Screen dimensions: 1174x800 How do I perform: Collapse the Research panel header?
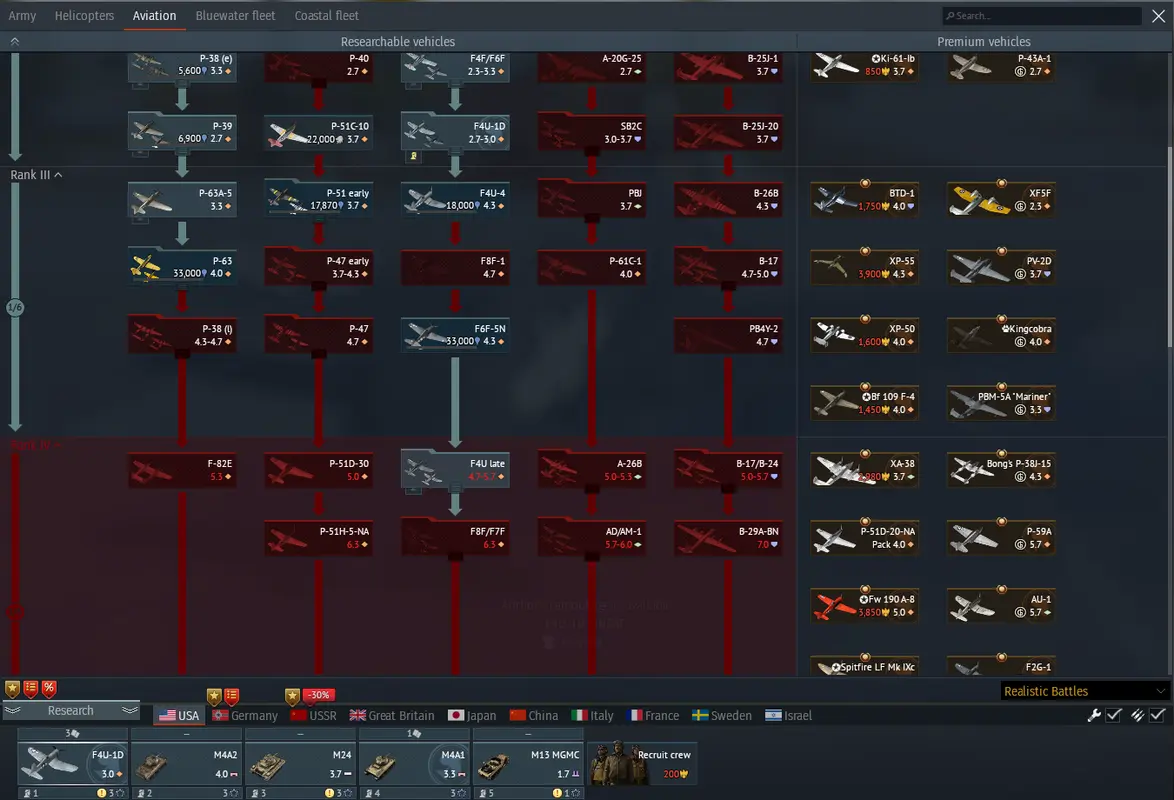coord(71,710)
